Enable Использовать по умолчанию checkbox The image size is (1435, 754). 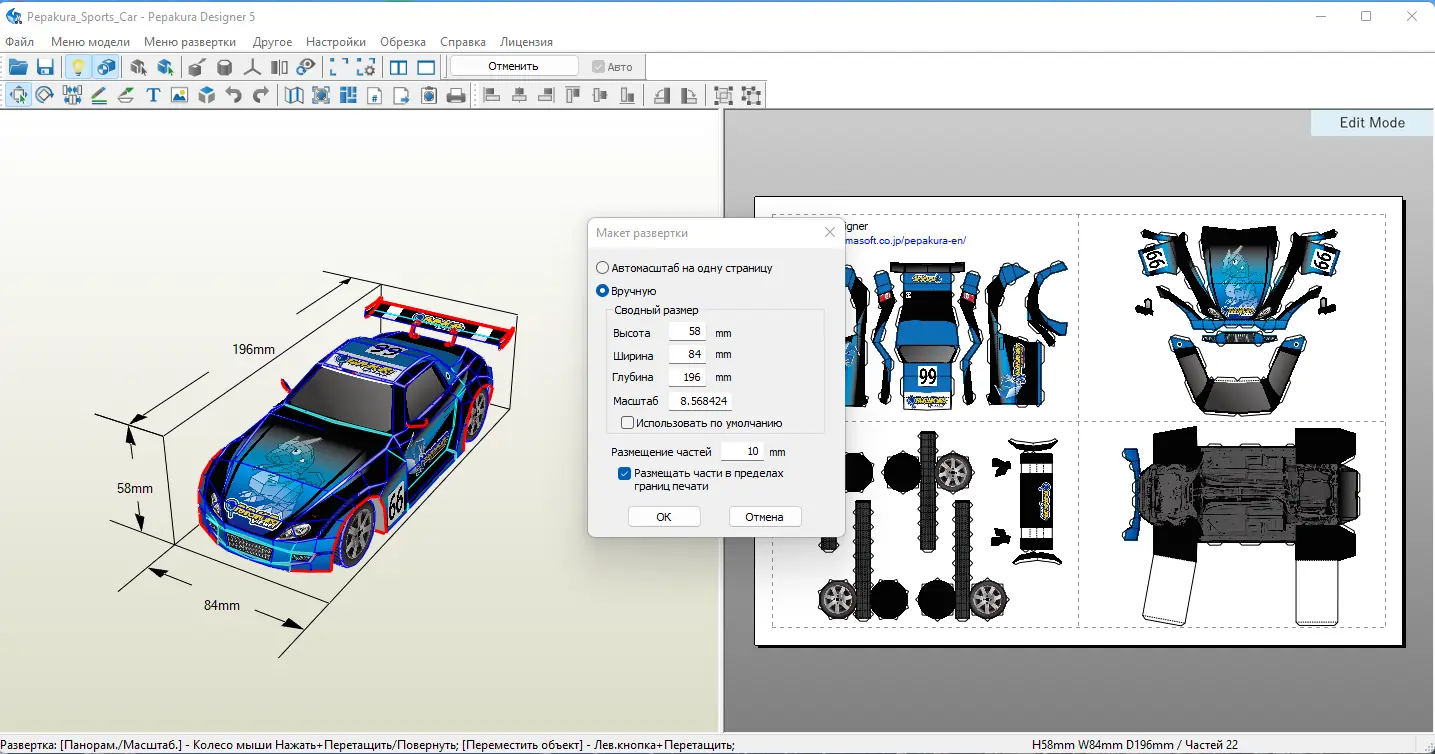[x=628, y=423]
